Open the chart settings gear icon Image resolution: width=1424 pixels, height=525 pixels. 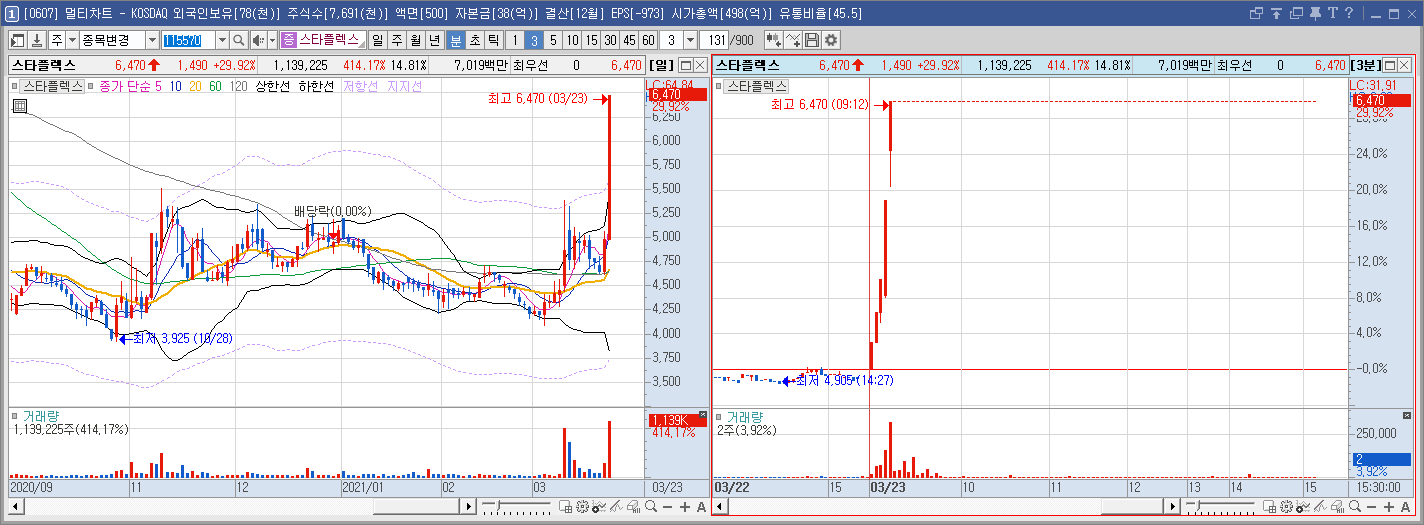[x=830, y=40]
